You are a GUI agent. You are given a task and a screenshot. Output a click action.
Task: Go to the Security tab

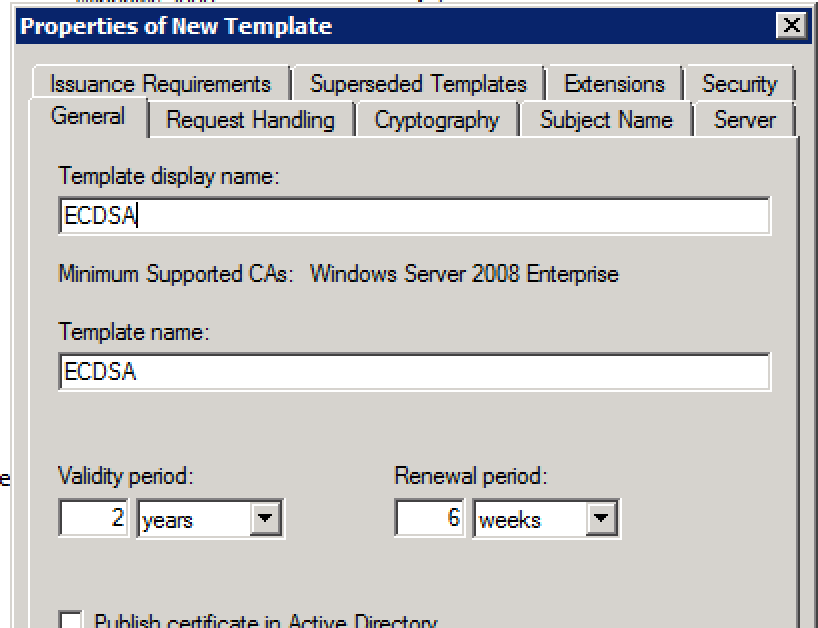739,84
